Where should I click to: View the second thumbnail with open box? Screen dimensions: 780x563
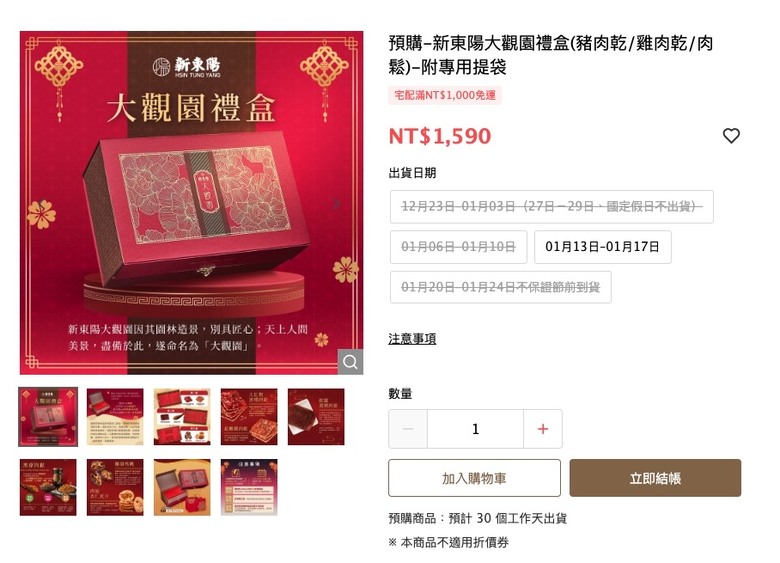[115, 417]
